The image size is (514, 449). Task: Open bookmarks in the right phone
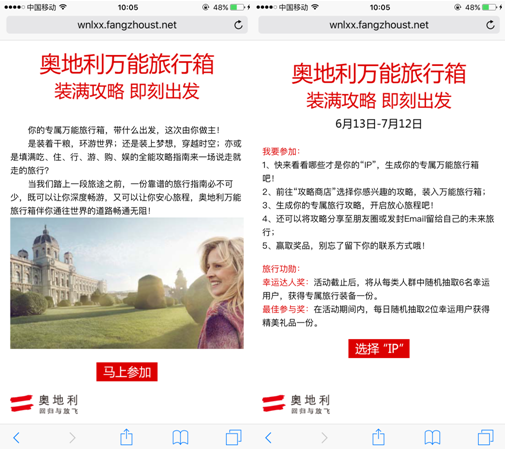click(432, 437)
